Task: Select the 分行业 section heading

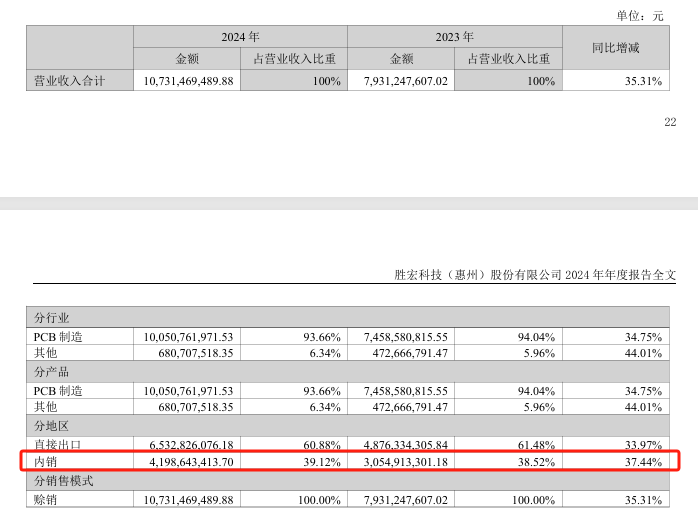Action: coord(52,318)
